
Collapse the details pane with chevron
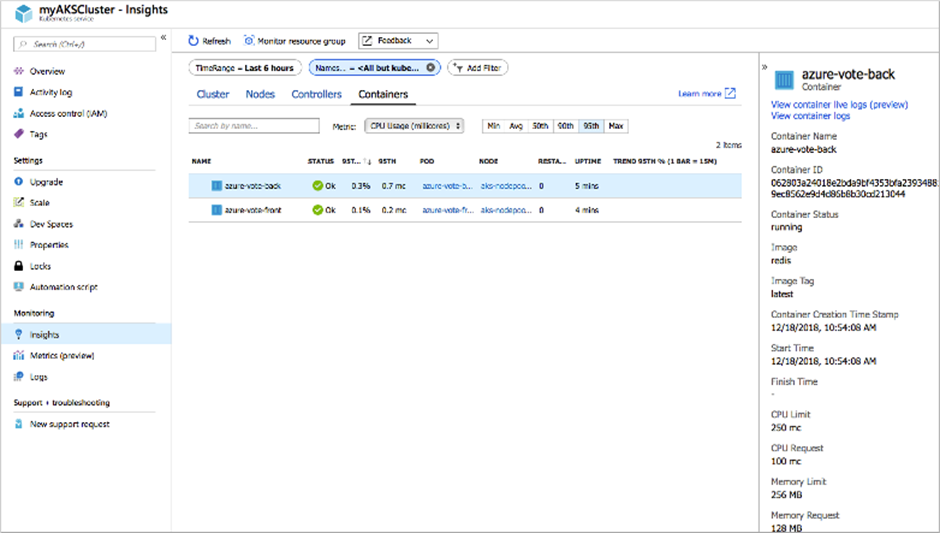pyautogui.click(x=764, y=67)
